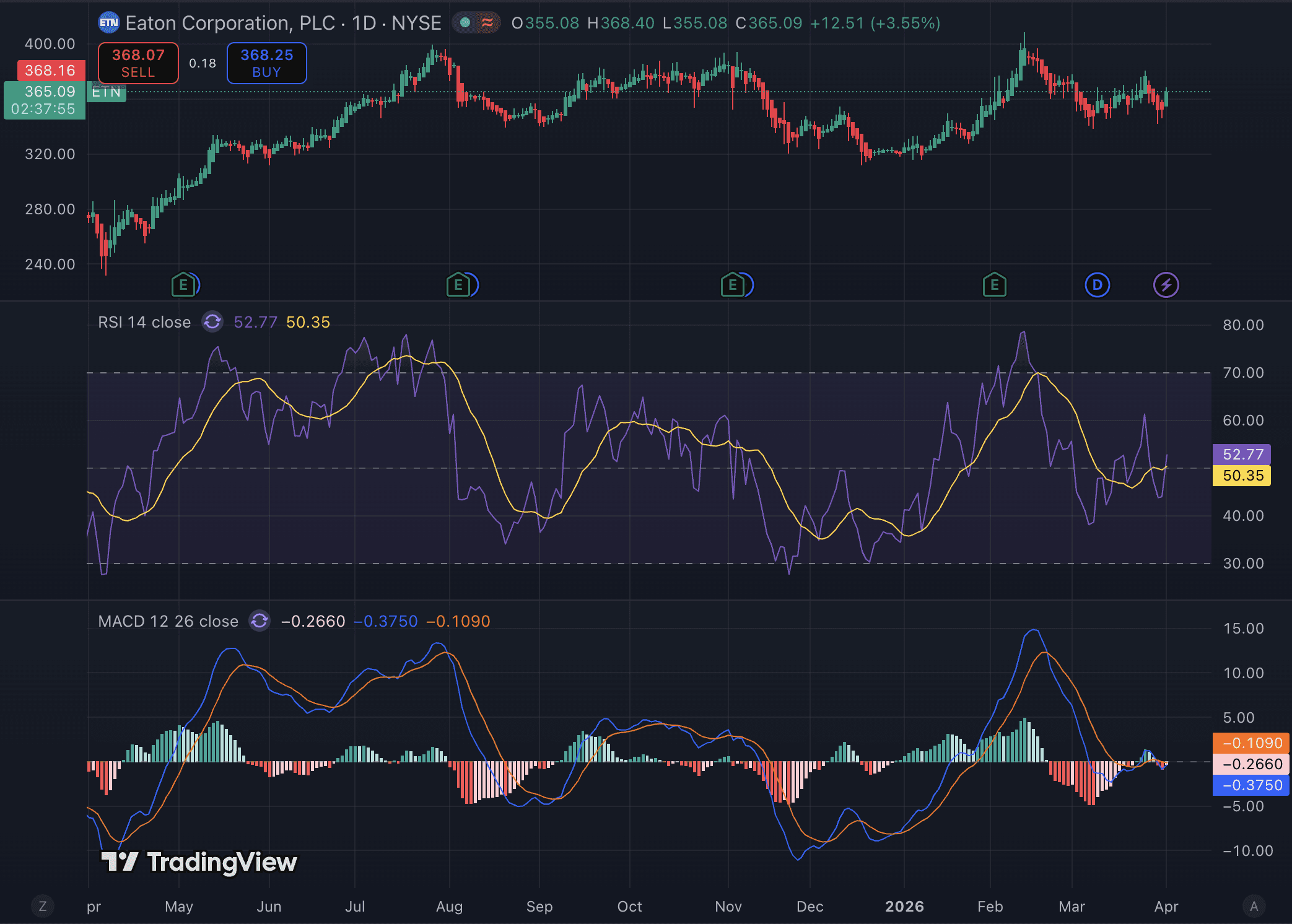Open the earnings marker near February

tap(994, 285)
